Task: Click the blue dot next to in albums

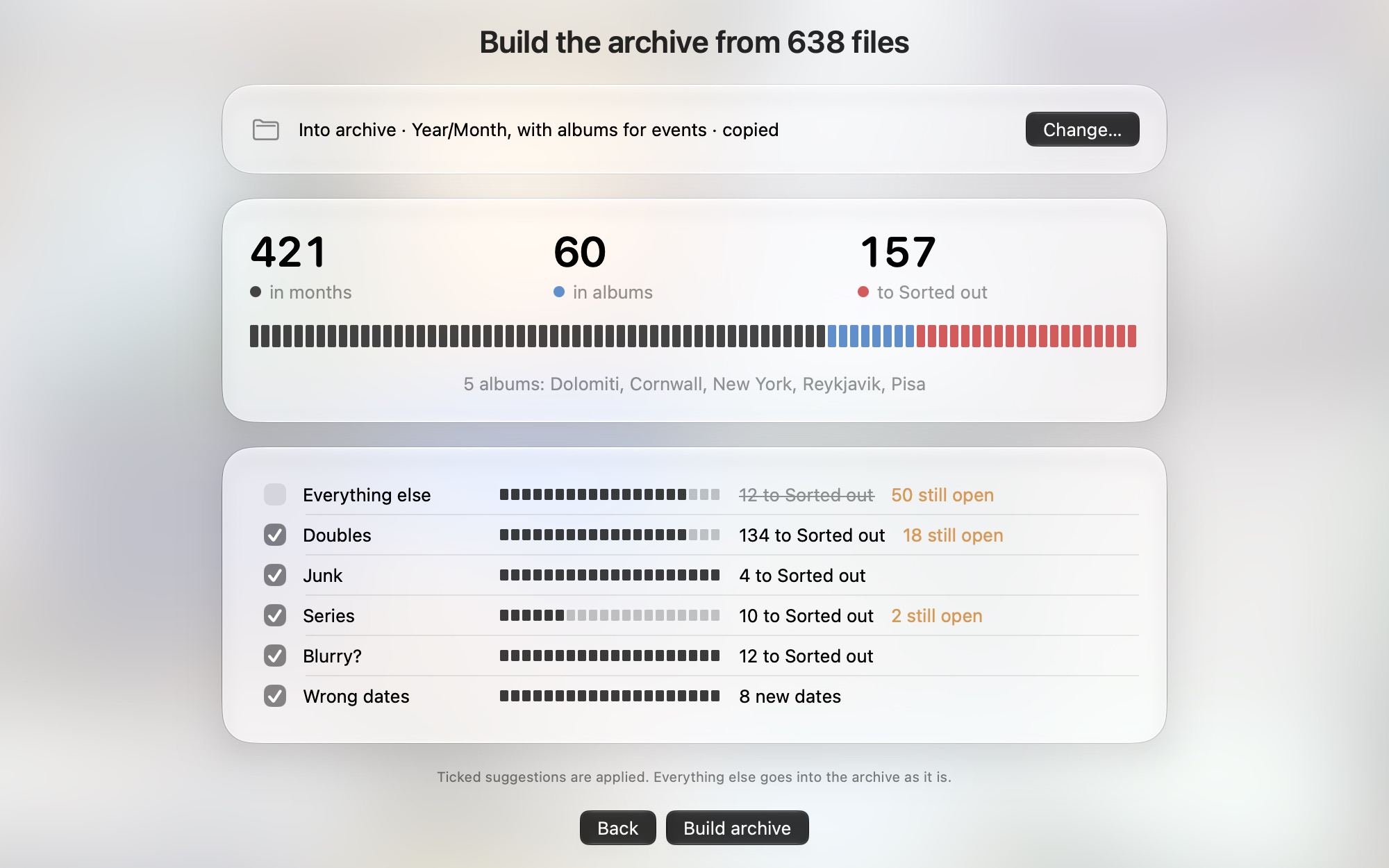Action: coord(559,292)
